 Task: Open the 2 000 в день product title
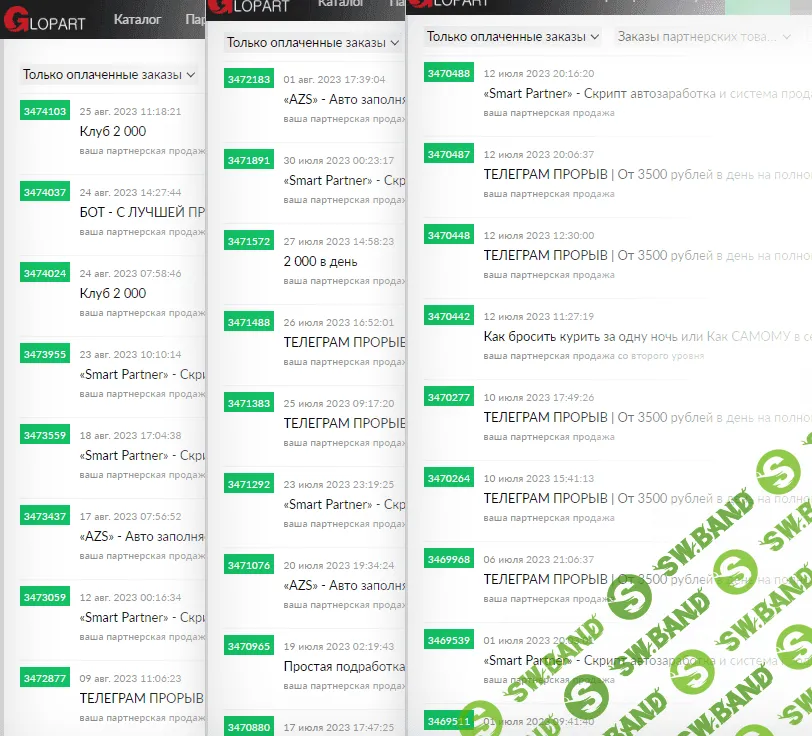coord(321,262)
